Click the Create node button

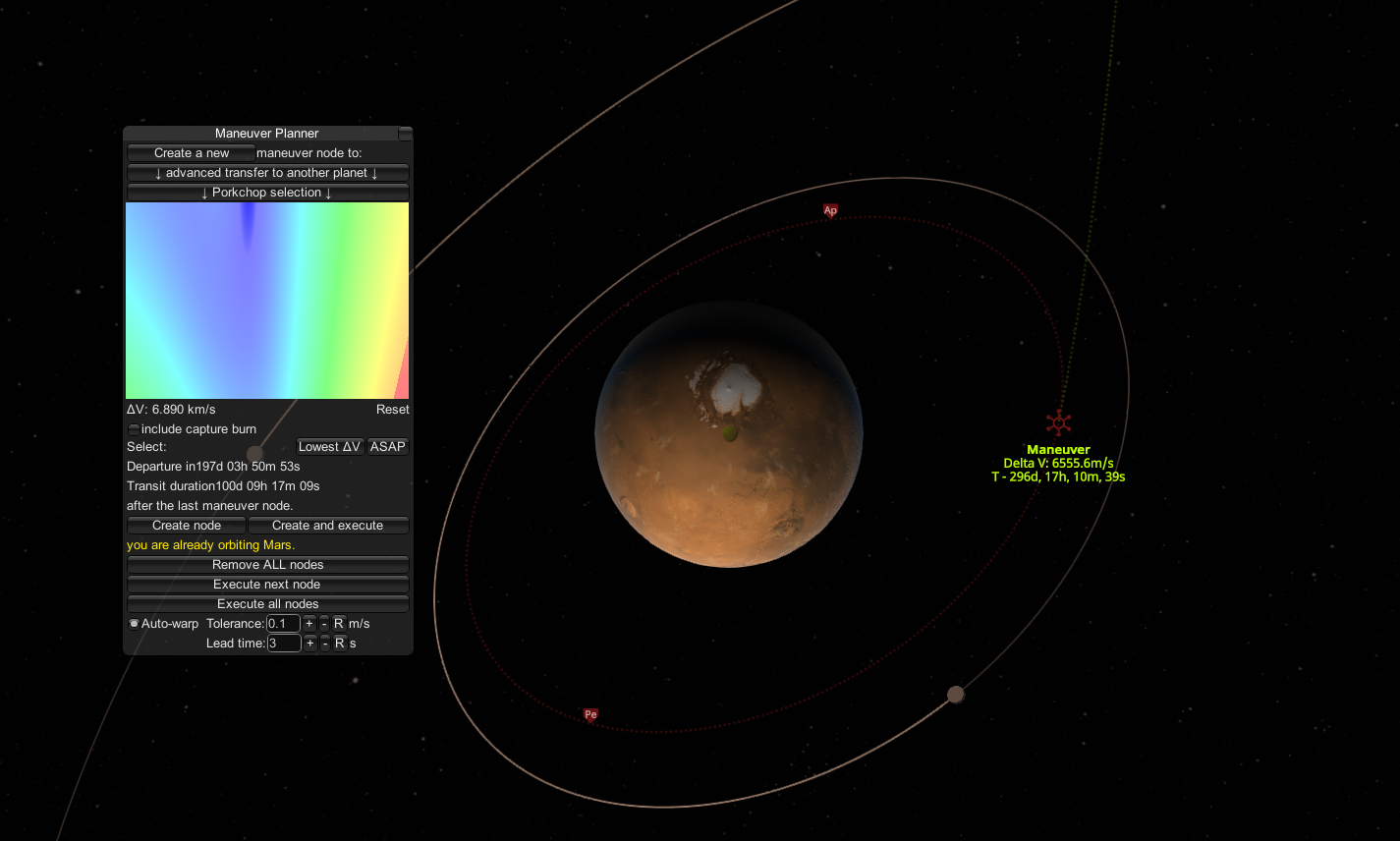click(x=187, y=526)
